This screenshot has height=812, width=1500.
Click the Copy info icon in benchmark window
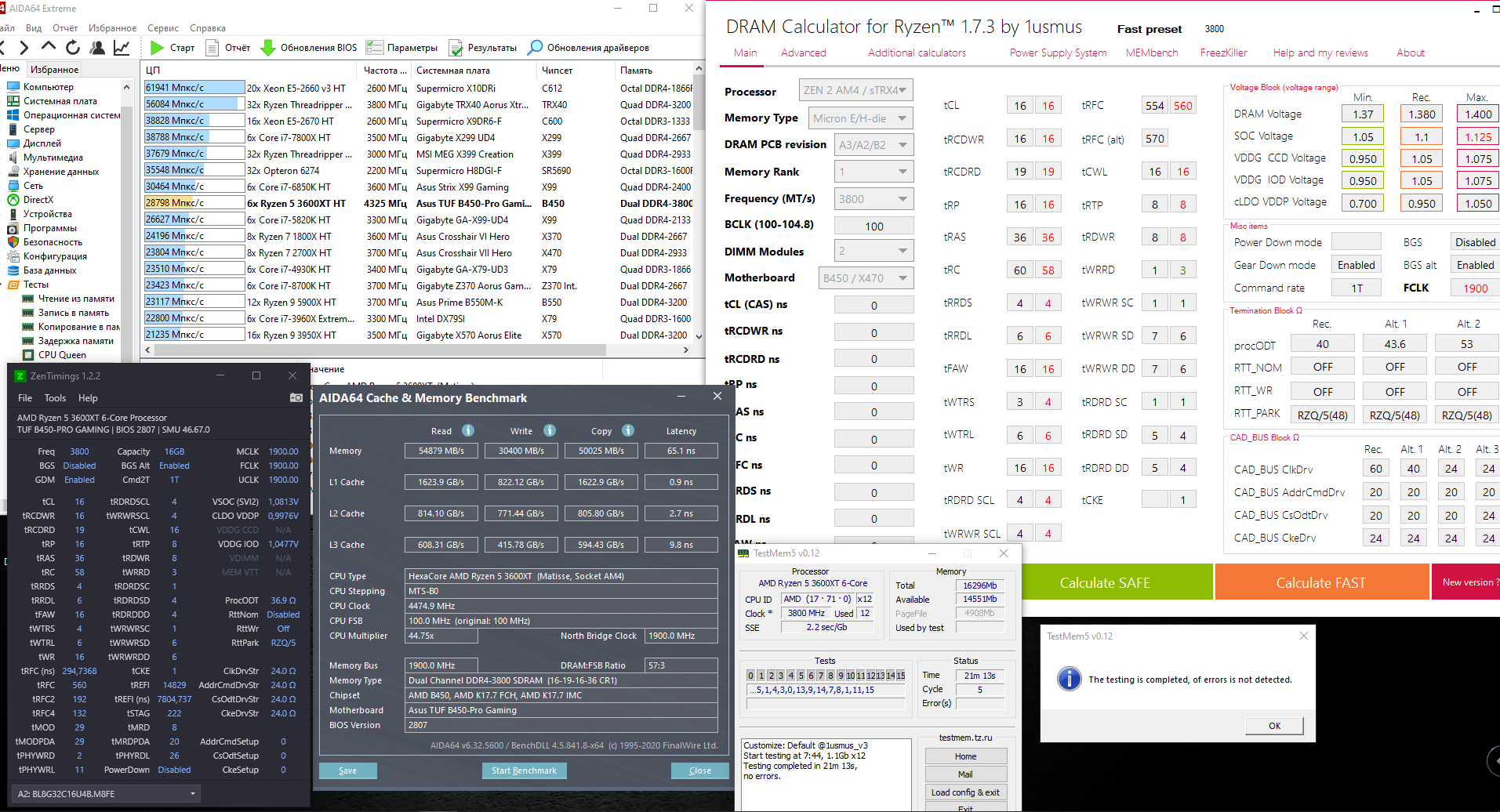point(628,430)
